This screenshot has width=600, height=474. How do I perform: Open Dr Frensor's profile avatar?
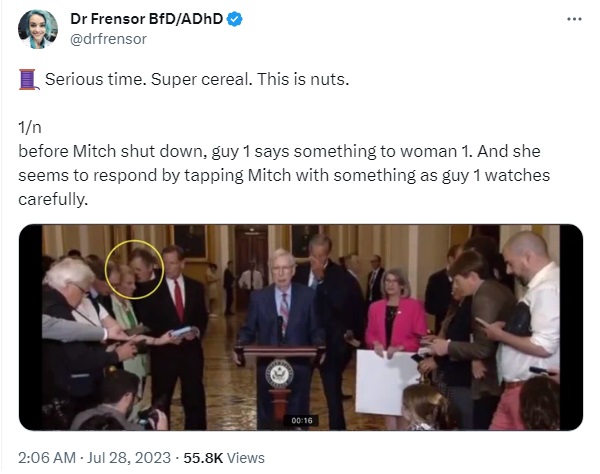click(38, 29)
